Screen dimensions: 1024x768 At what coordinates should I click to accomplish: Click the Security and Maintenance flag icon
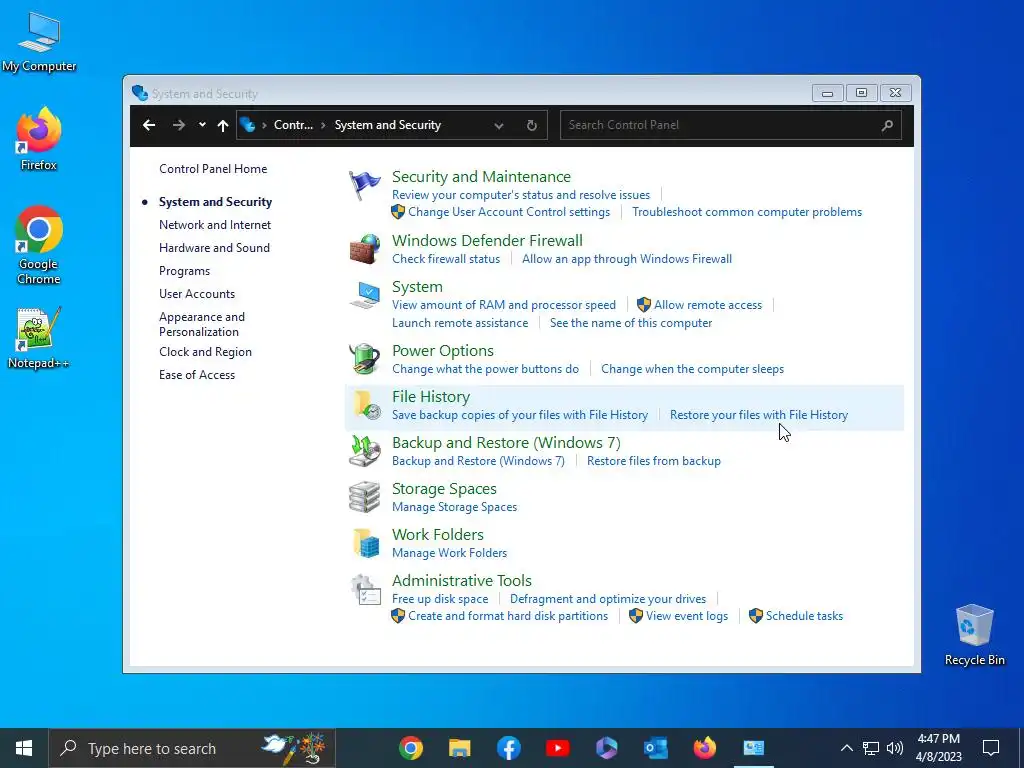[364, 185]
